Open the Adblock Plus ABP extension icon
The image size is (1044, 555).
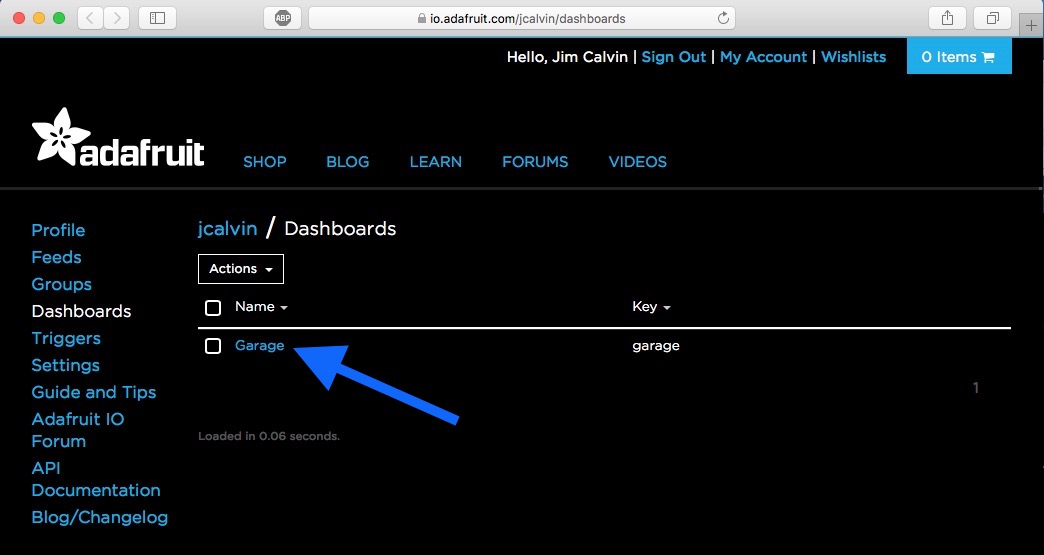[283, 18]
